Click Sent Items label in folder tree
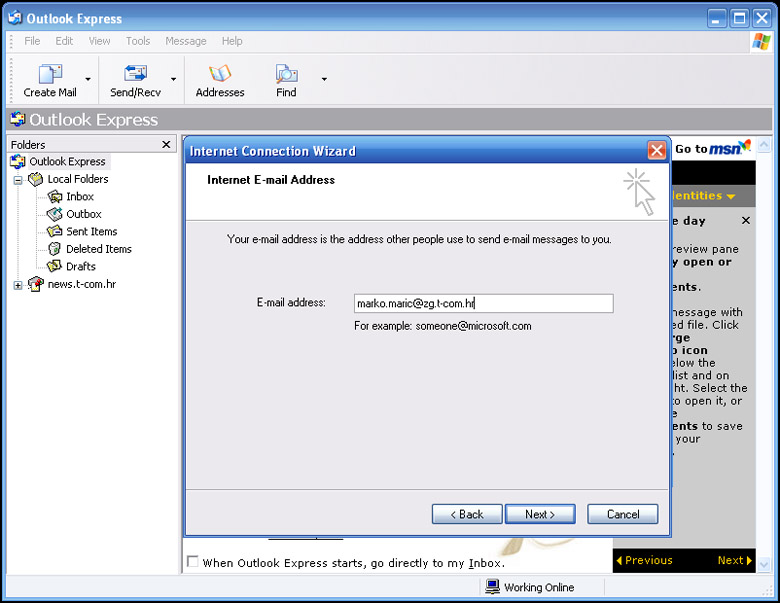 point(92,231)
